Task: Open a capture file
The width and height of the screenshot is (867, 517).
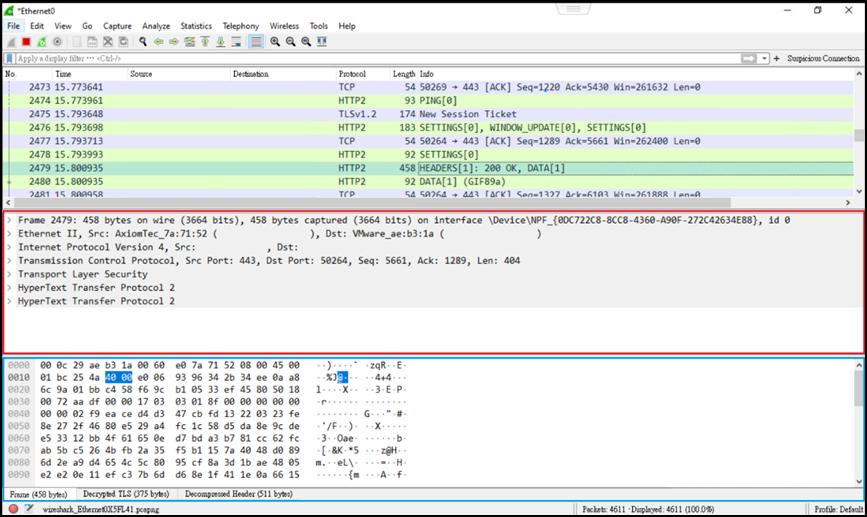Action: (x=77, y=42)
